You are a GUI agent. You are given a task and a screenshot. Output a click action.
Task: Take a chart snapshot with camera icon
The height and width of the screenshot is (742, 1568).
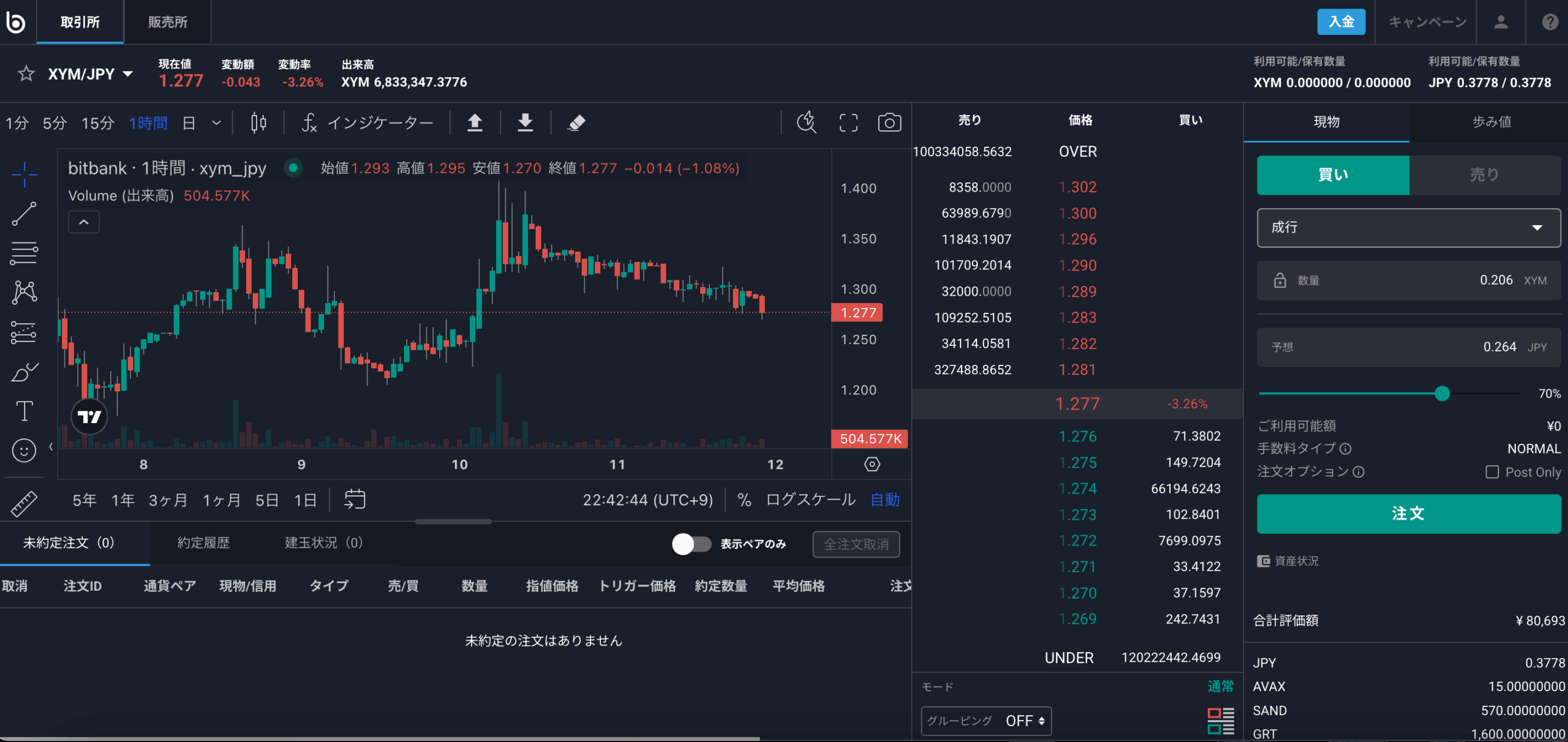pyautogui.click(x=889, y=123)
